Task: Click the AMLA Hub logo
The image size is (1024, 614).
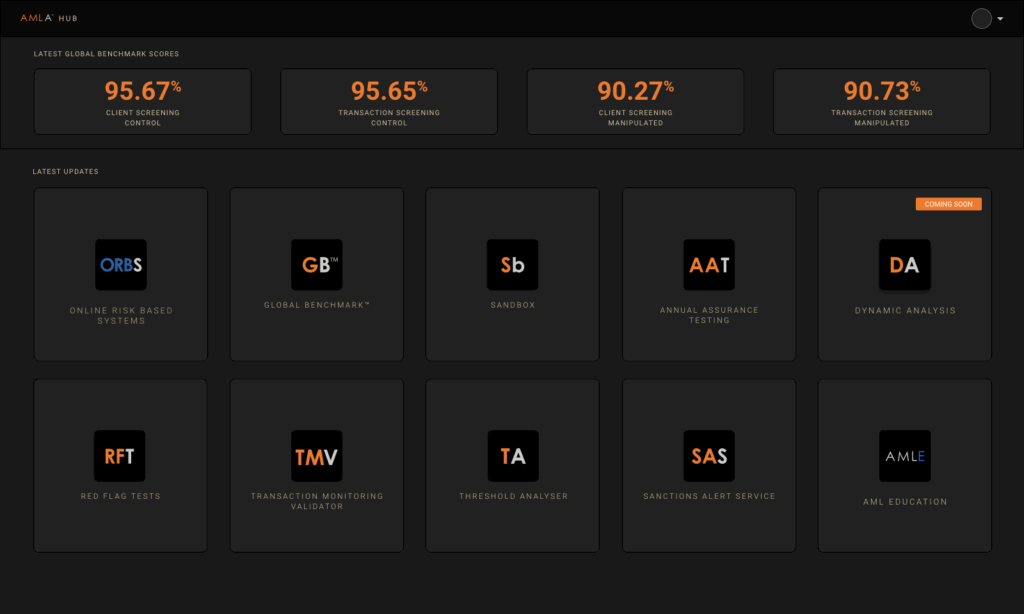Action: [49, 18]
